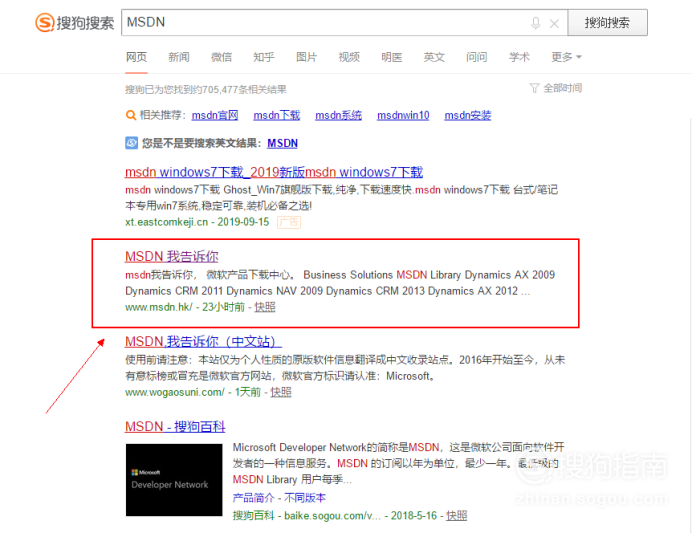
Task: Open related search msdn下载
Action: click(277, 116)
